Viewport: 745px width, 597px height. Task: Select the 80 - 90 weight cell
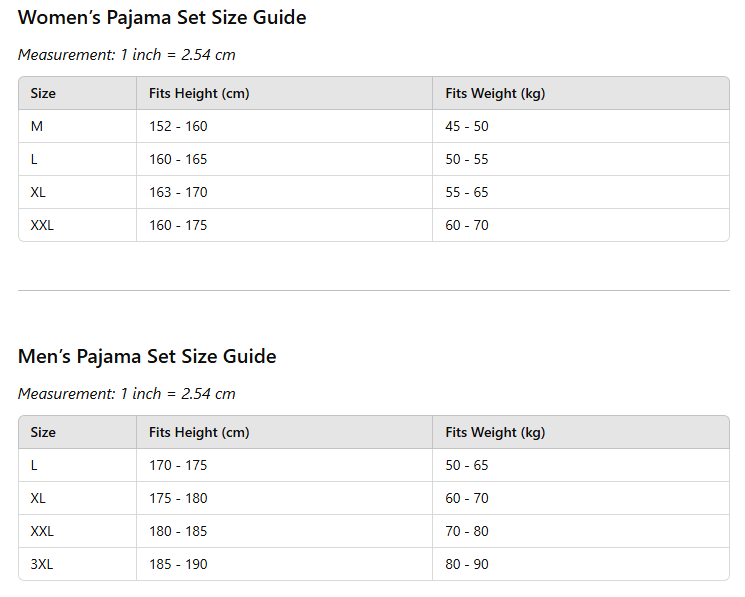(x=467, y=564)
